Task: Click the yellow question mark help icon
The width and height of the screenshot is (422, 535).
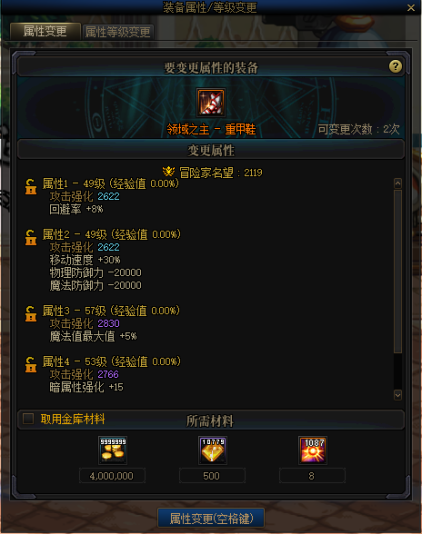Action: pyautogui.click(x=395, y=67)
